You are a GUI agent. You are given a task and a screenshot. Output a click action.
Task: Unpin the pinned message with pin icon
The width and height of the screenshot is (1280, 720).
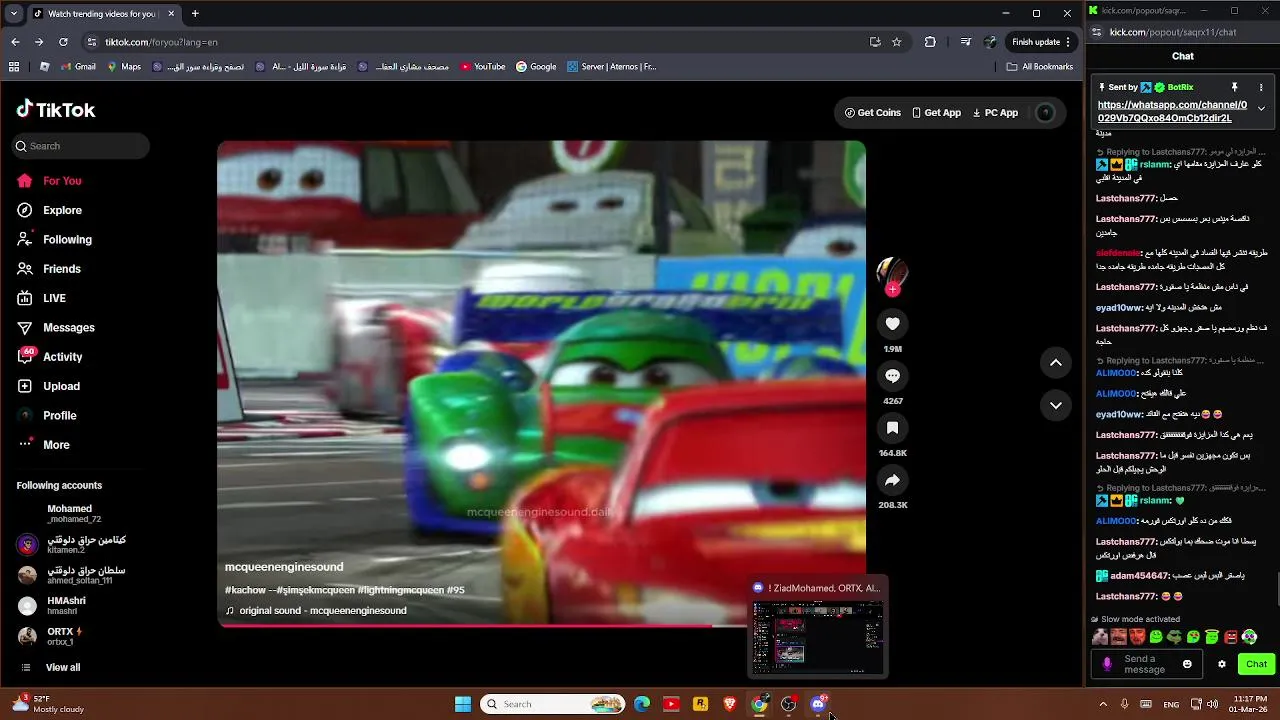point(1234,87)
